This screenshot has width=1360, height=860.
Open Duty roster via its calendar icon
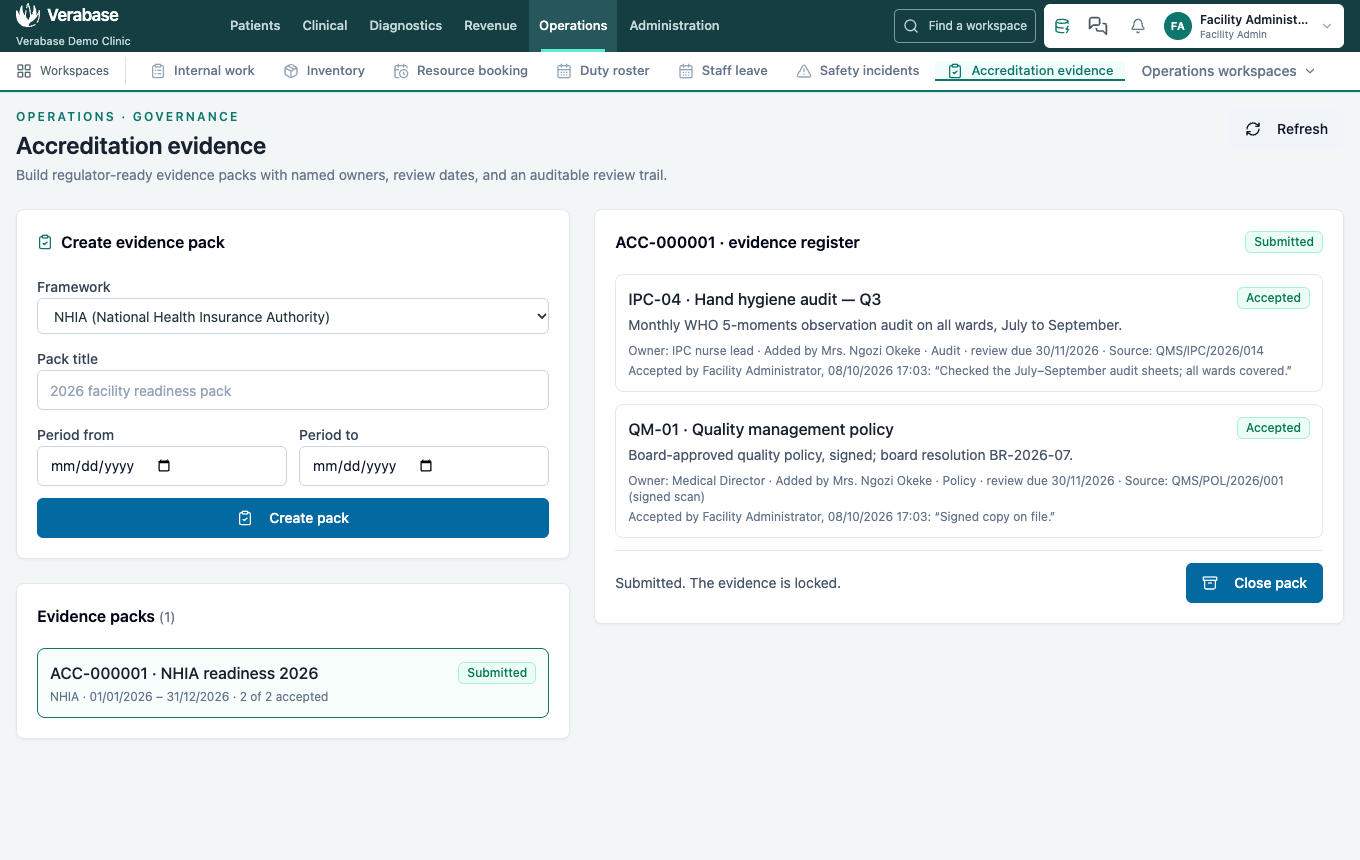pyautogui.click(x=564, y=71)
